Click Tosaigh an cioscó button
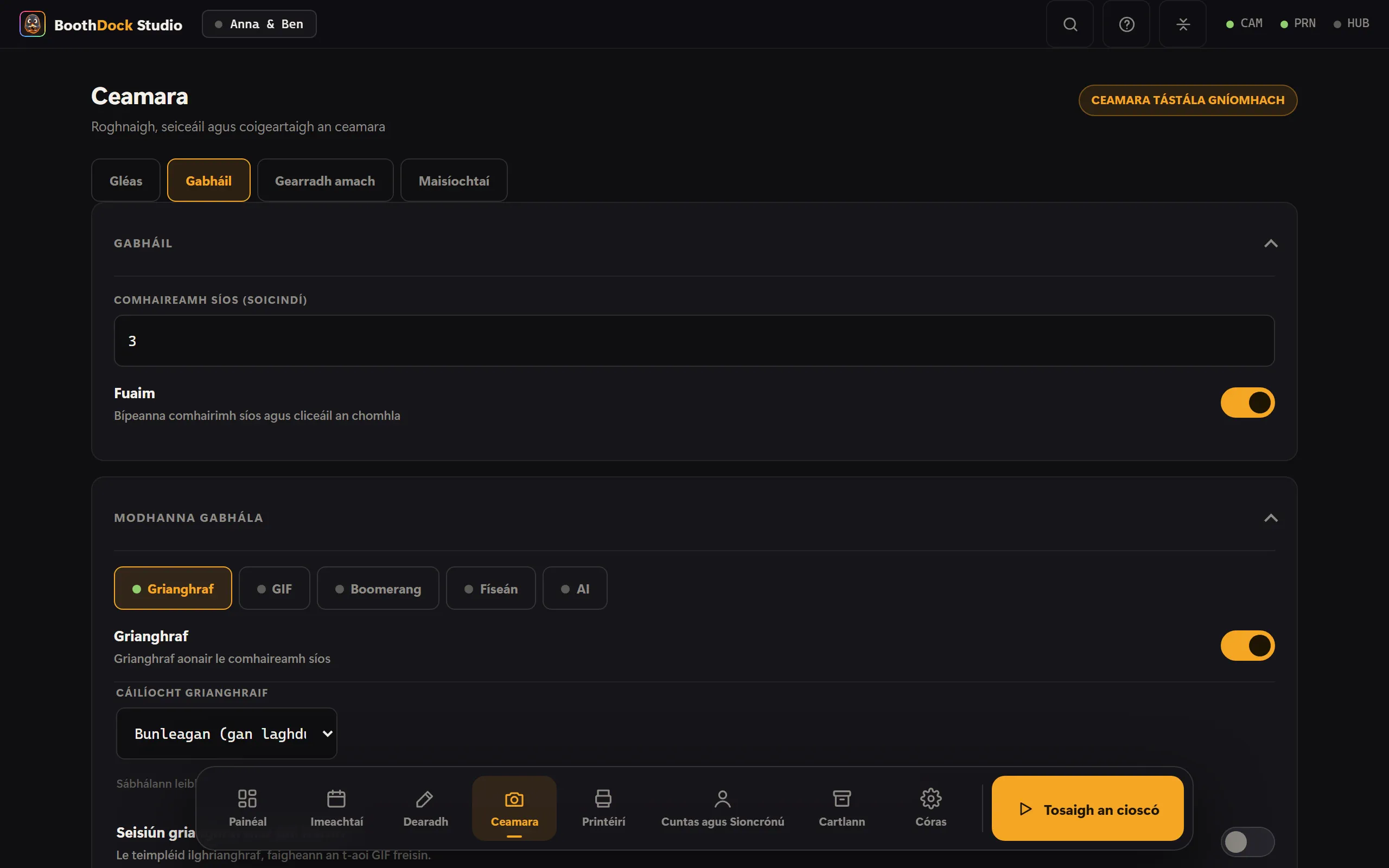The image size is (1389, 868). [1087, 808]
